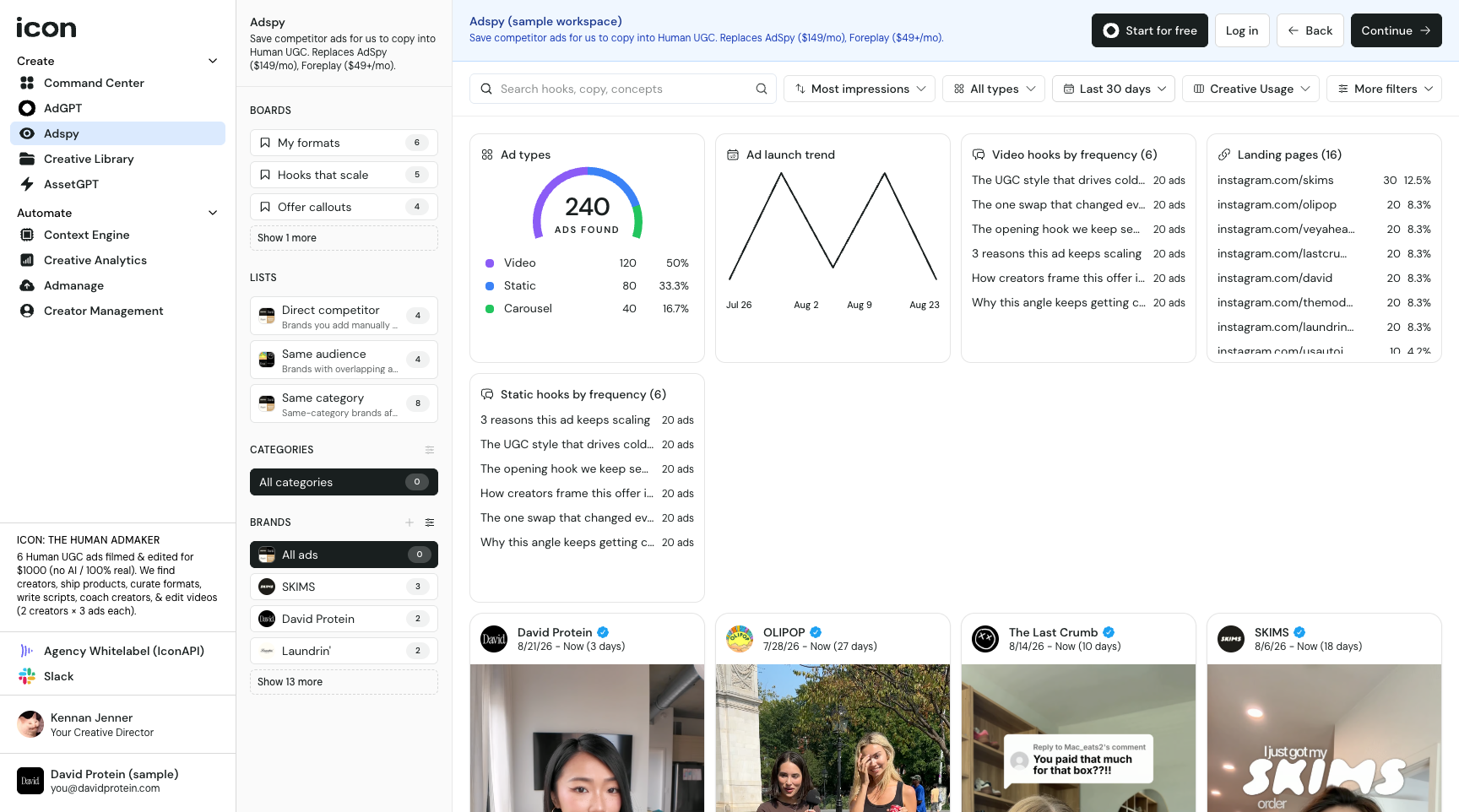1459x812 pixels.
Task: Click the Creative Analytics chart icon
Action: [27, 260]
